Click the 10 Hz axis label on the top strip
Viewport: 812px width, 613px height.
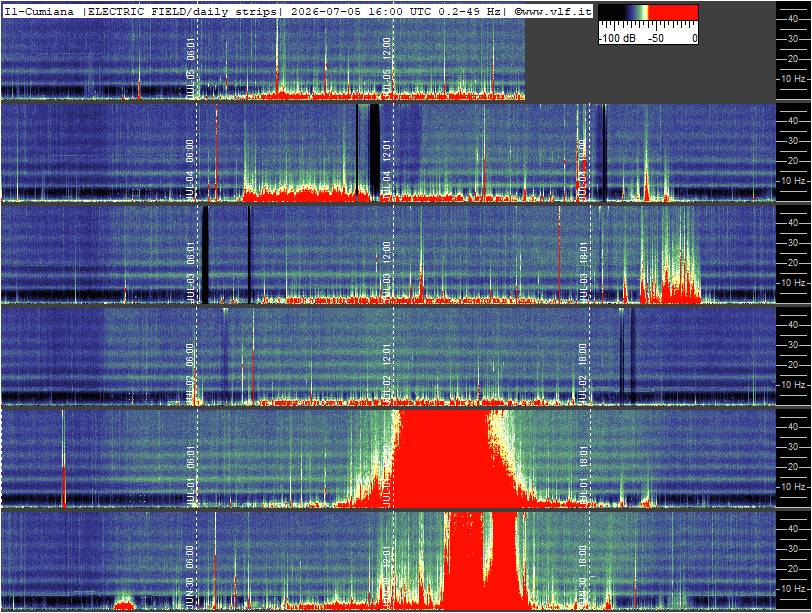pos(793,79)
